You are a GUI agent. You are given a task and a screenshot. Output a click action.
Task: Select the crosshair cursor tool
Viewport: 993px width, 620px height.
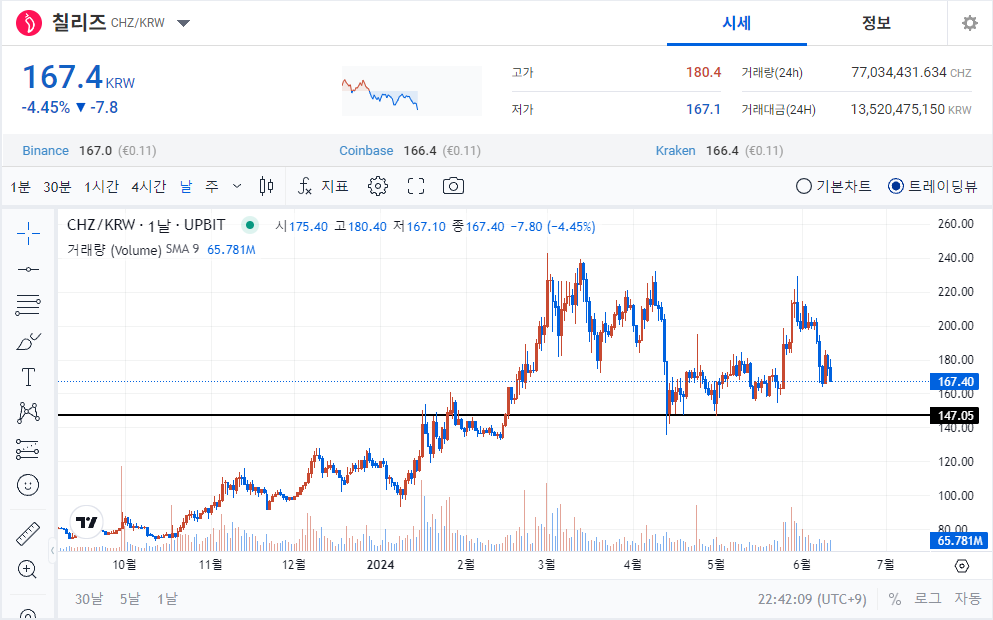point(28,234)
